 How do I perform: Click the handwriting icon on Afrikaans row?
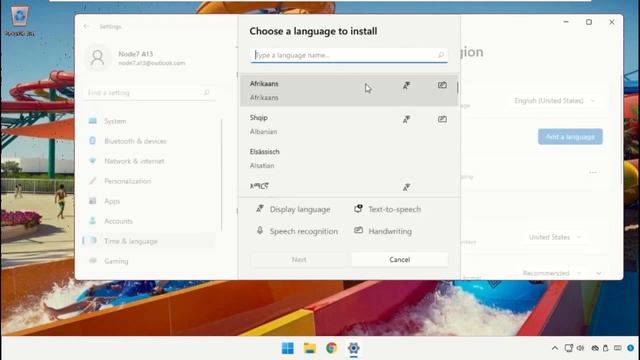coord(442,85)
